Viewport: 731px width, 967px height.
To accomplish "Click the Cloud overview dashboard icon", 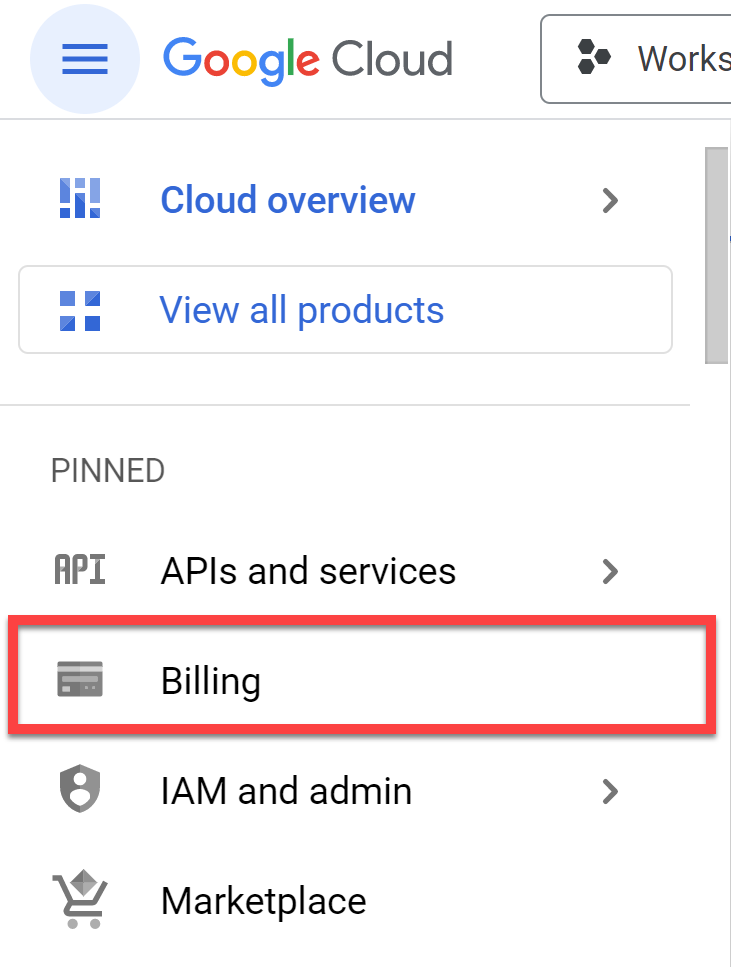I will pyautogui.click(x=80, y=199).
